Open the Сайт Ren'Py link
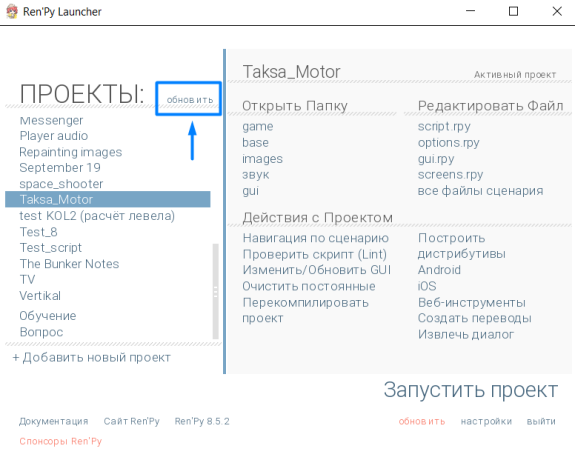575x460 pixels. pyautogui.click(x=131, y=421)
